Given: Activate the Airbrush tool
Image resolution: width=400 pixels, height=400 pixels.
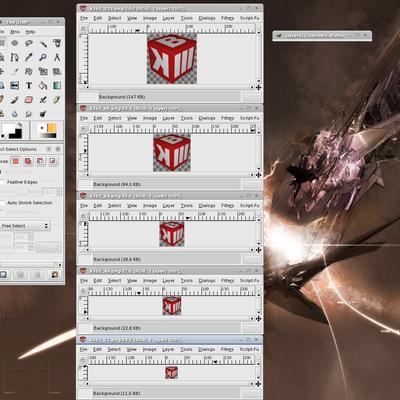Looking at the screenshot, I should 43,100.
